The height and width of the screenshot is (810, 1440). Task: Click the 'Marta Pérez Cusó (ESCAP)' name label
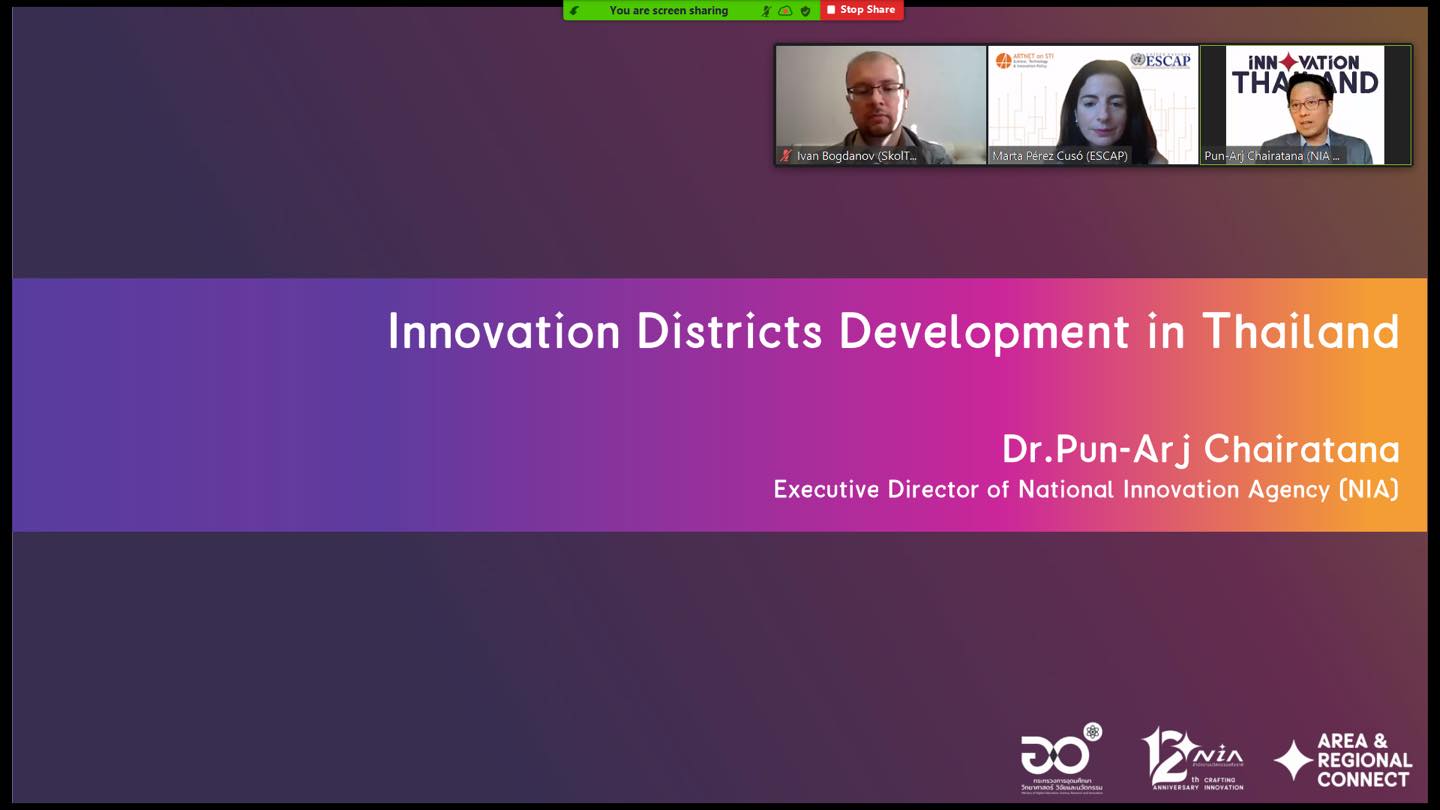(1060, 156)
